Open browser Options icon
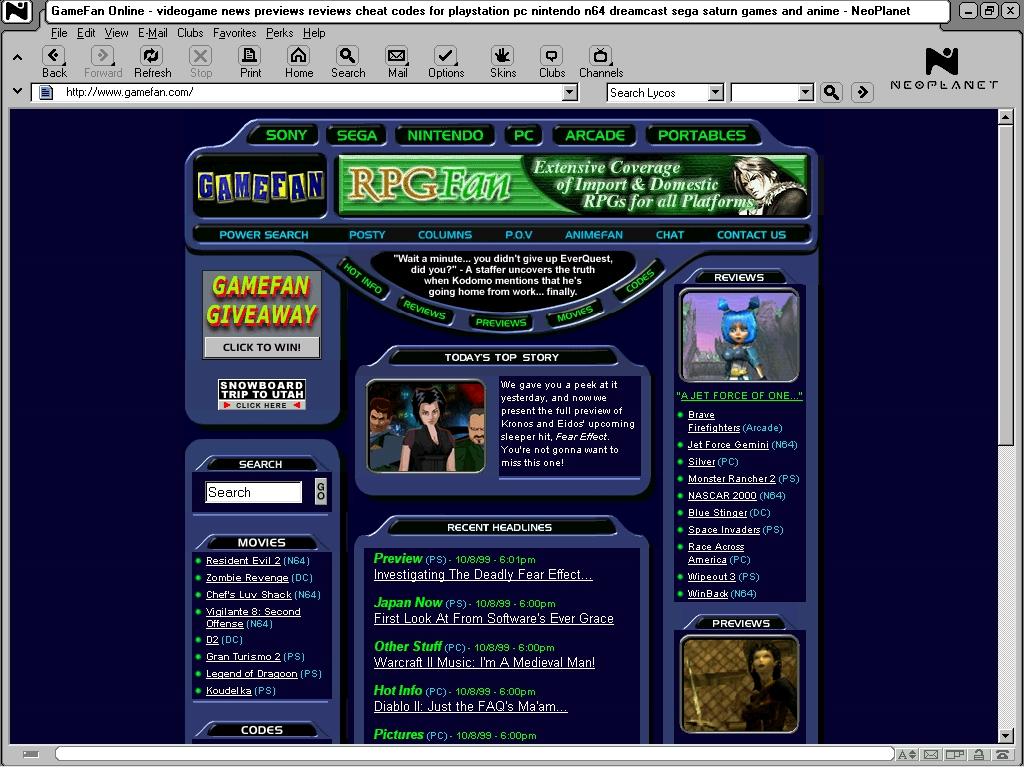 tap(446, 56)
